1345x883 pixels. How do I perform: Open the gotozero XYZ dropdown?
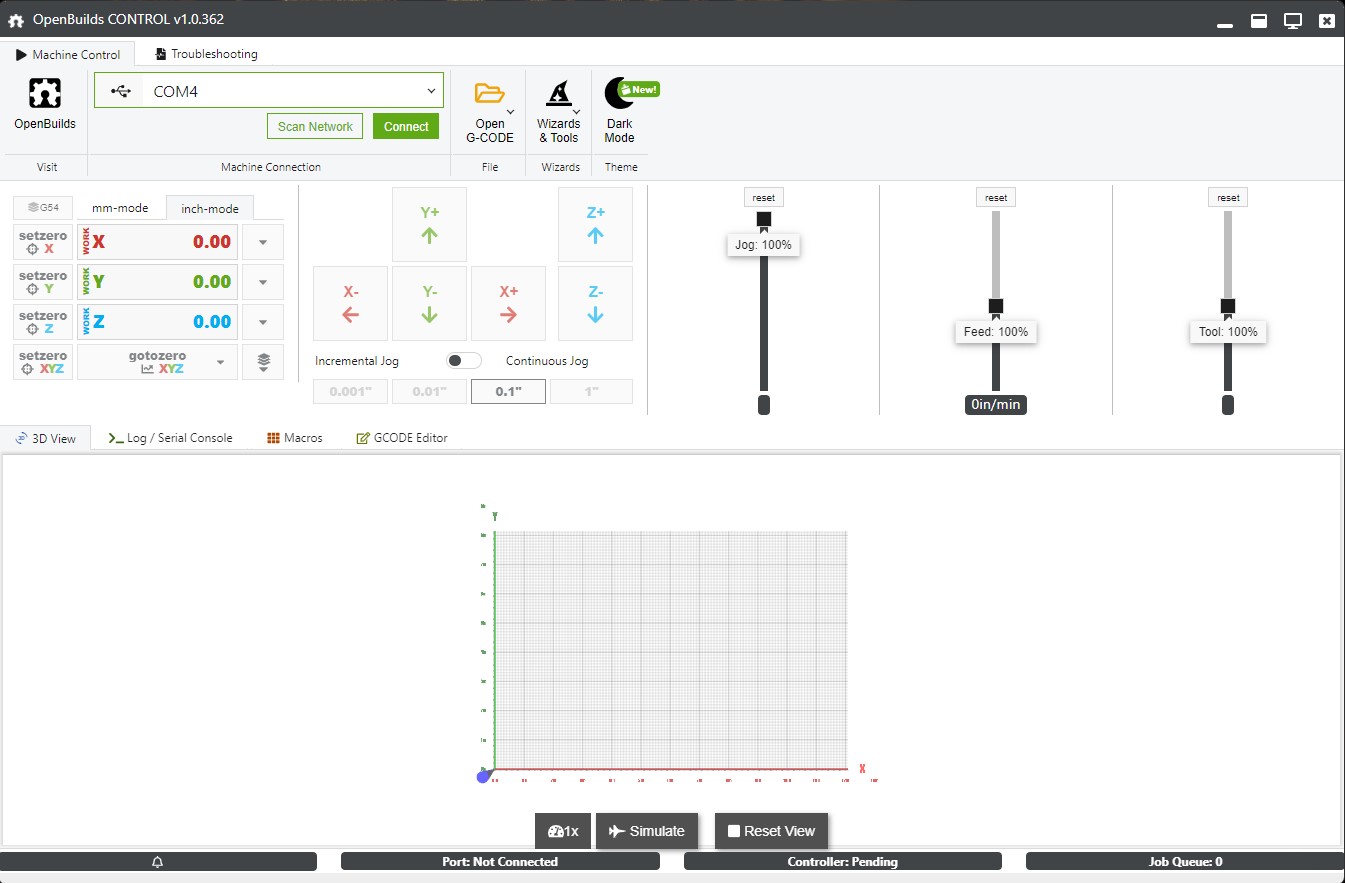coord(157,362)
